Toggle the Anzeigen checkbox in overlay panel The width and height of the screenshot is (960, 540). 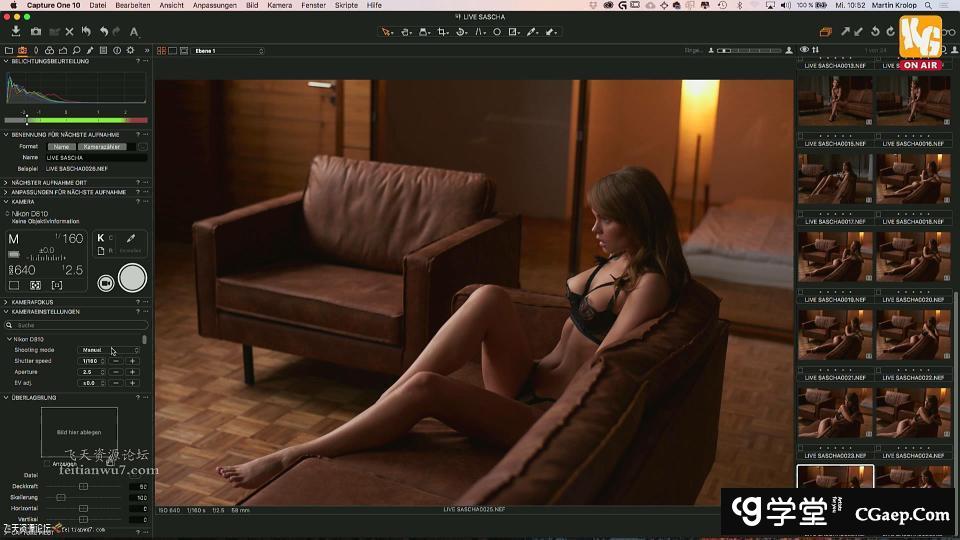[x=48, y=464]
